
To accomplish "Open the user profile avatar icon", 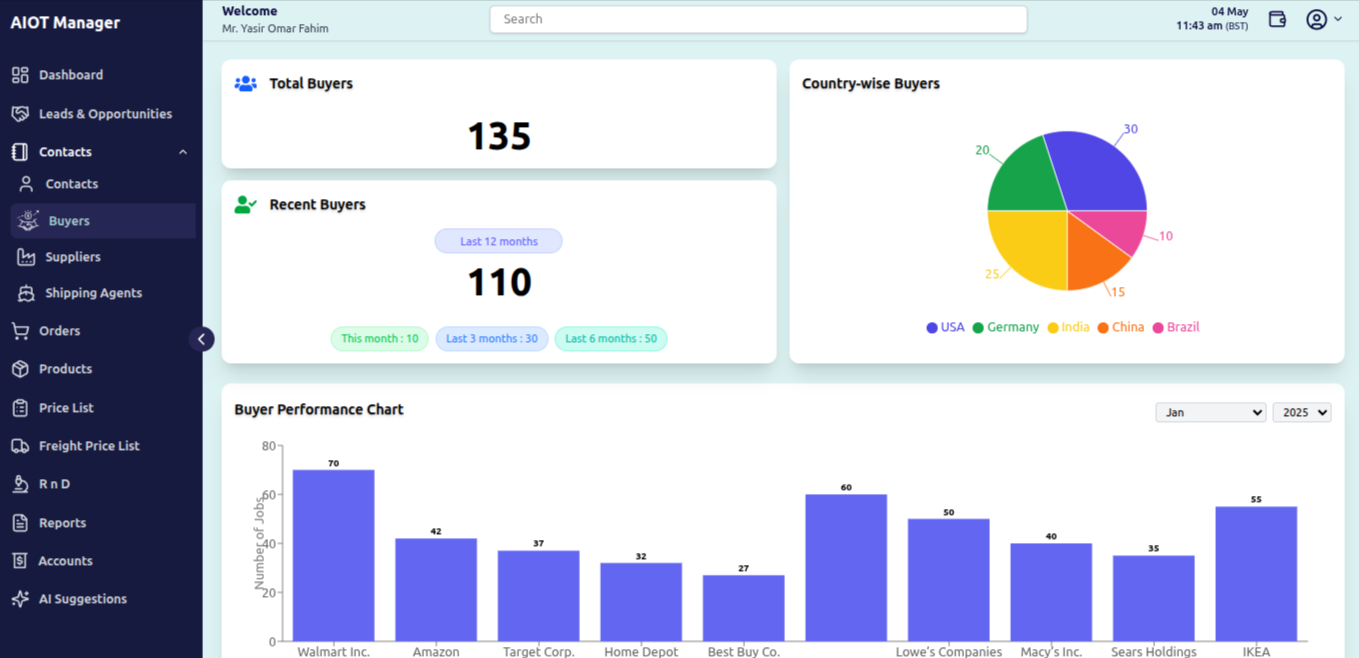I will click(x=1316, y=19).
